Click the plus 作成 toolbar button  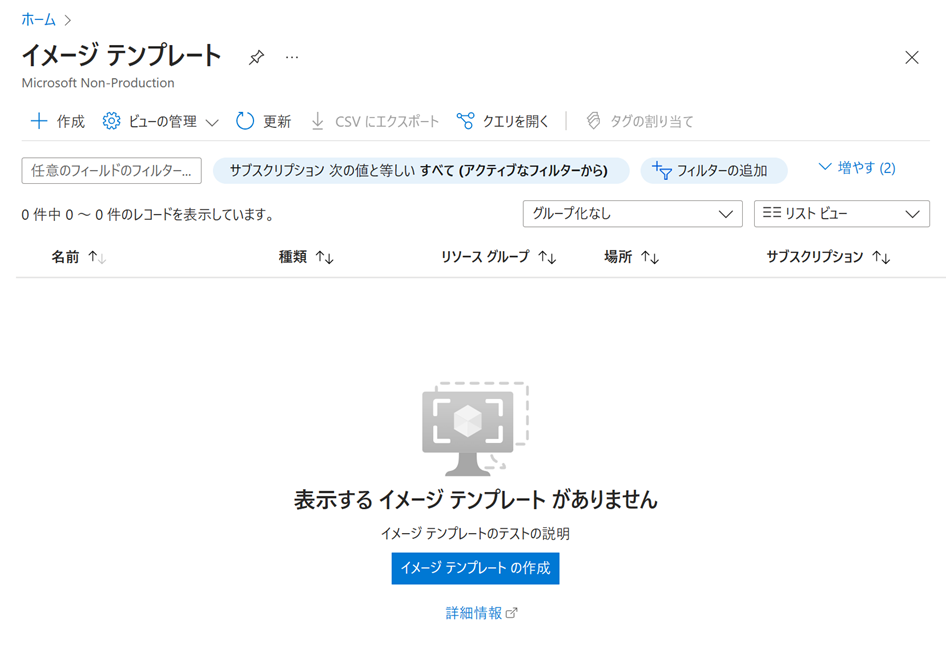point(57,121)
